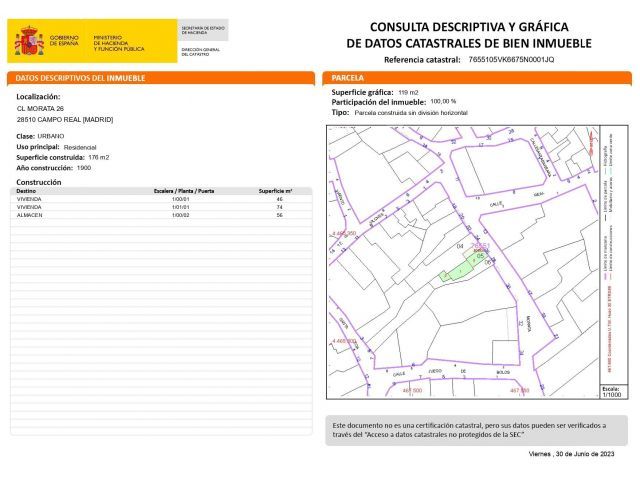Click the 'GOBIERNO DE ESPAÑA' text

(x=64, y=40)
